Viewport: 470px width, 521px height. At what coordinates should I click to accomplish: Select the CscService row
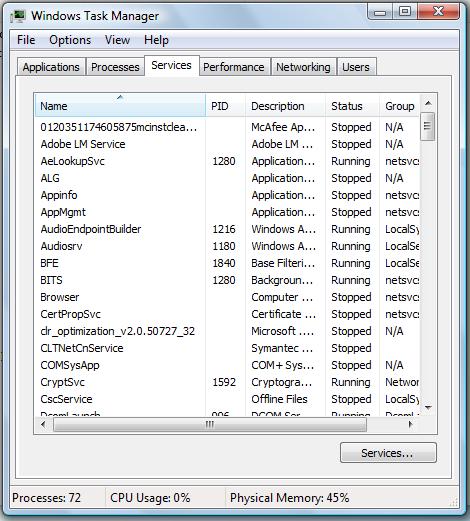[x=227, y=399]
